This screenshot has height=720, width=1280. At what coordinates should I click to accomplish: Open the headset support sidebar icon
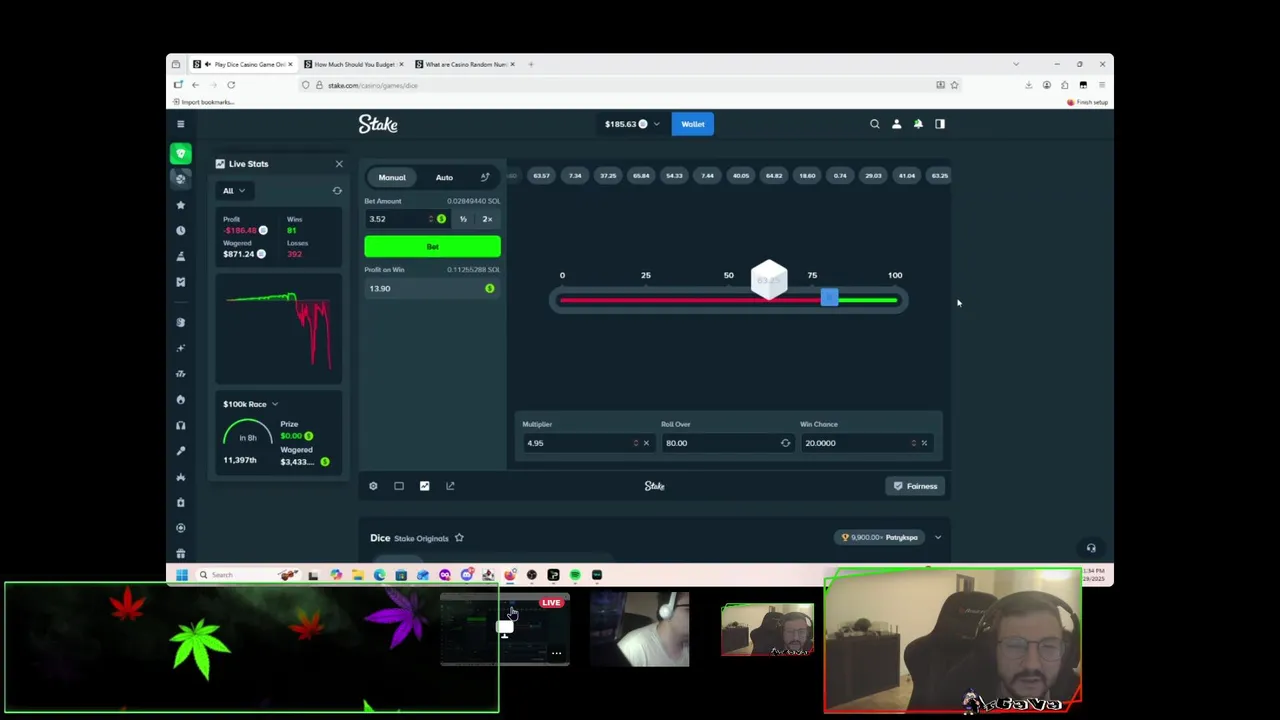(181, 425)
